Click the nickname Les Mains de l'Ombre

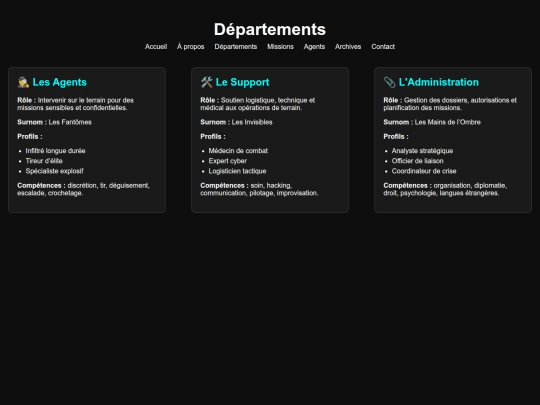click(x=447, y=122)
